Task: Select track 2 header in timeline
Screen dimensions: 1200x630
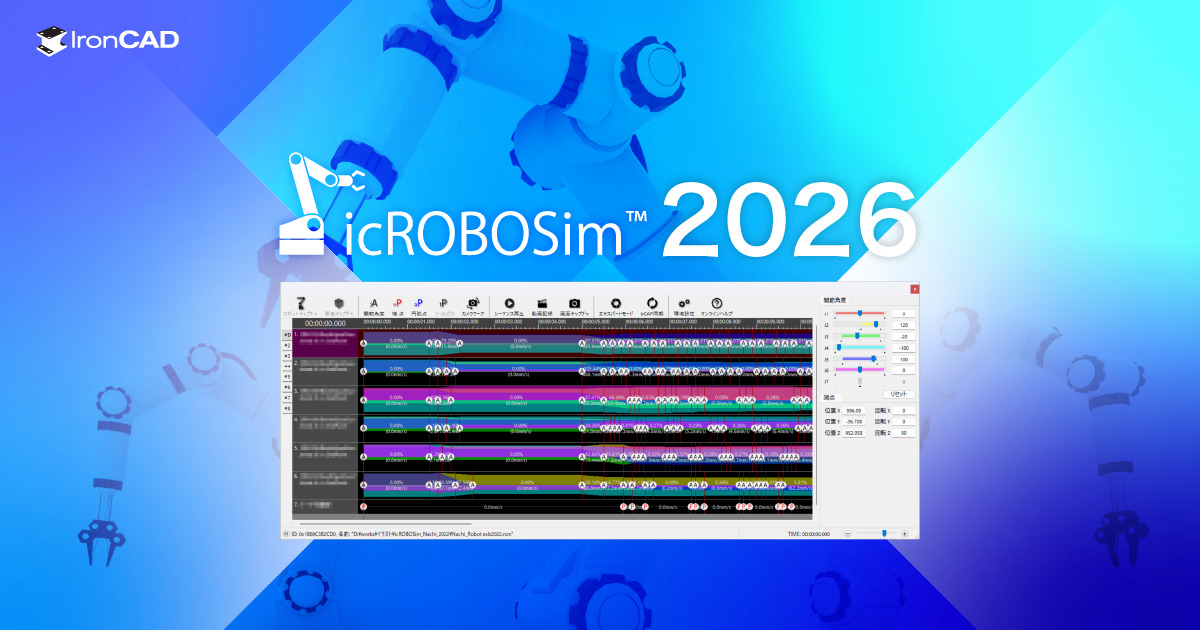Action: coord(325,371)
